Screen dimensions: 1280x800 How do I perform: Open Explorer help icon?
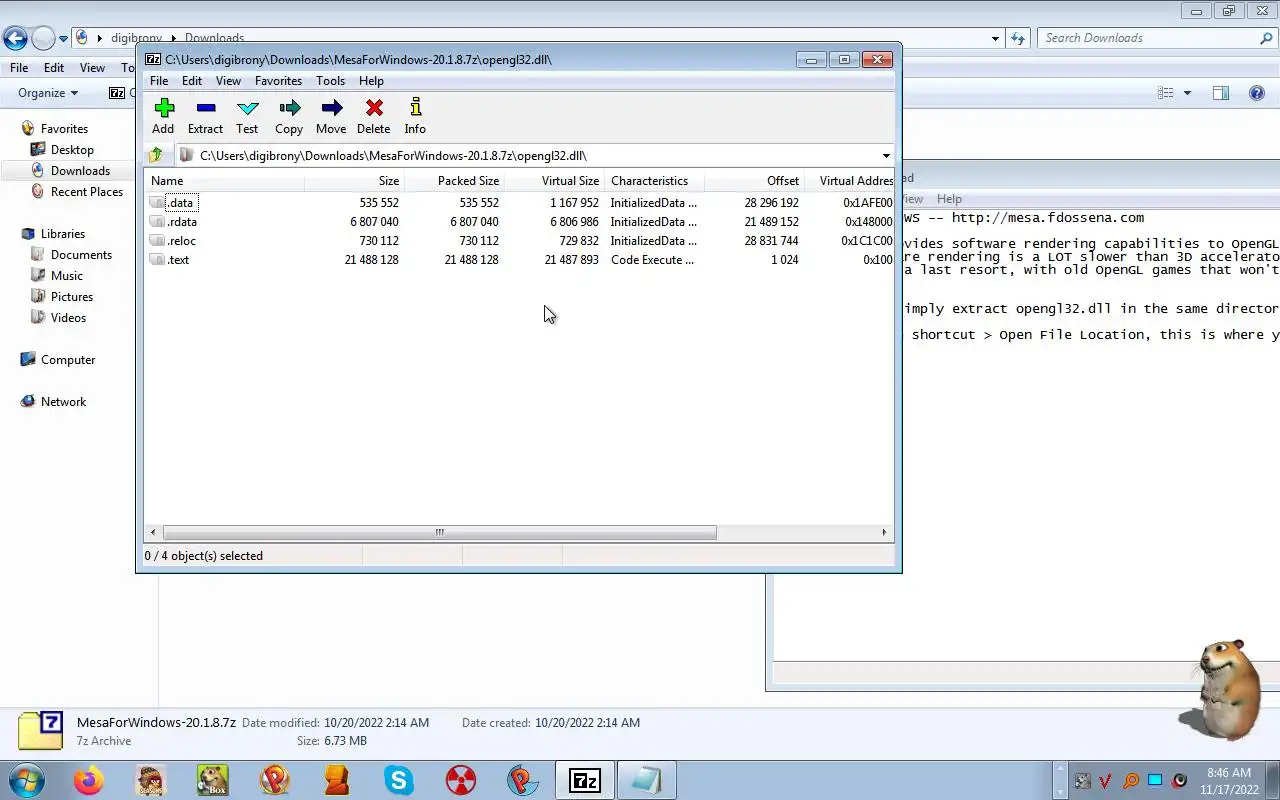(x=1257, y=93)
